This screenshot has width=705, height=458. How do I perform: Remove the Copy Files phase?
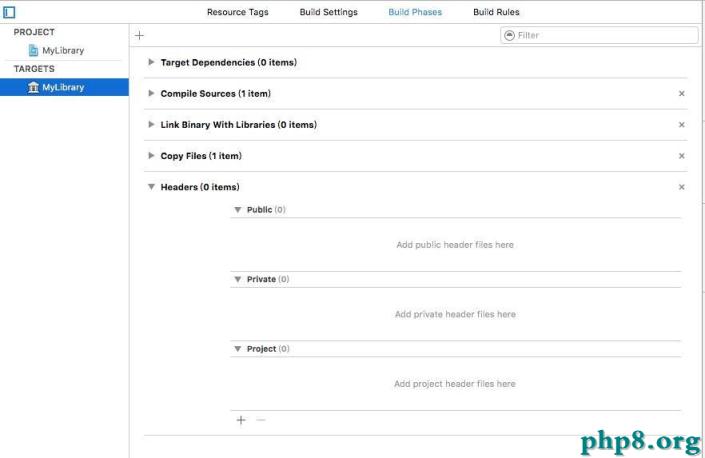[682, 156]
